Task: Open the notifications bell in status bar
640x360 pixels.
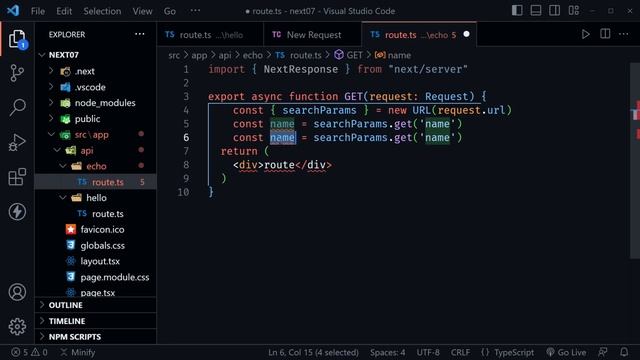Action: pyautogui.click(x=624, y=352)
